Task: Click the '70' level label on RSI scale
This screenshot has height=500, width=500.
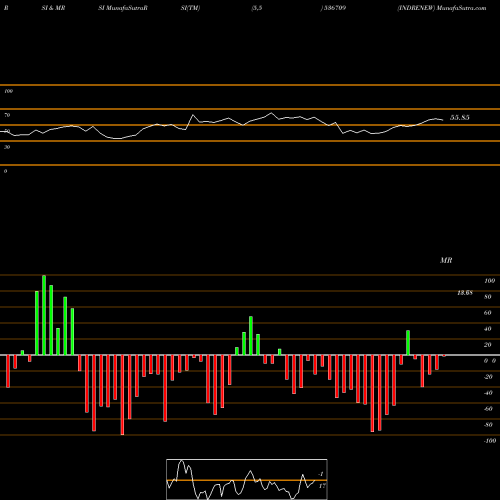Action: pyautogui.click(x=7, y=115)
